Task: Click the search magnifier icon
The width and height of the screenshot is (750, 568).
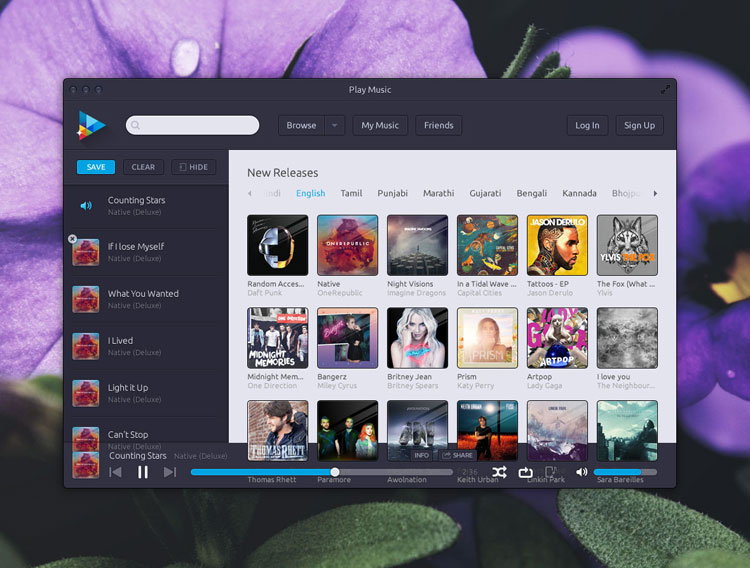Action: tap(135, 125)
